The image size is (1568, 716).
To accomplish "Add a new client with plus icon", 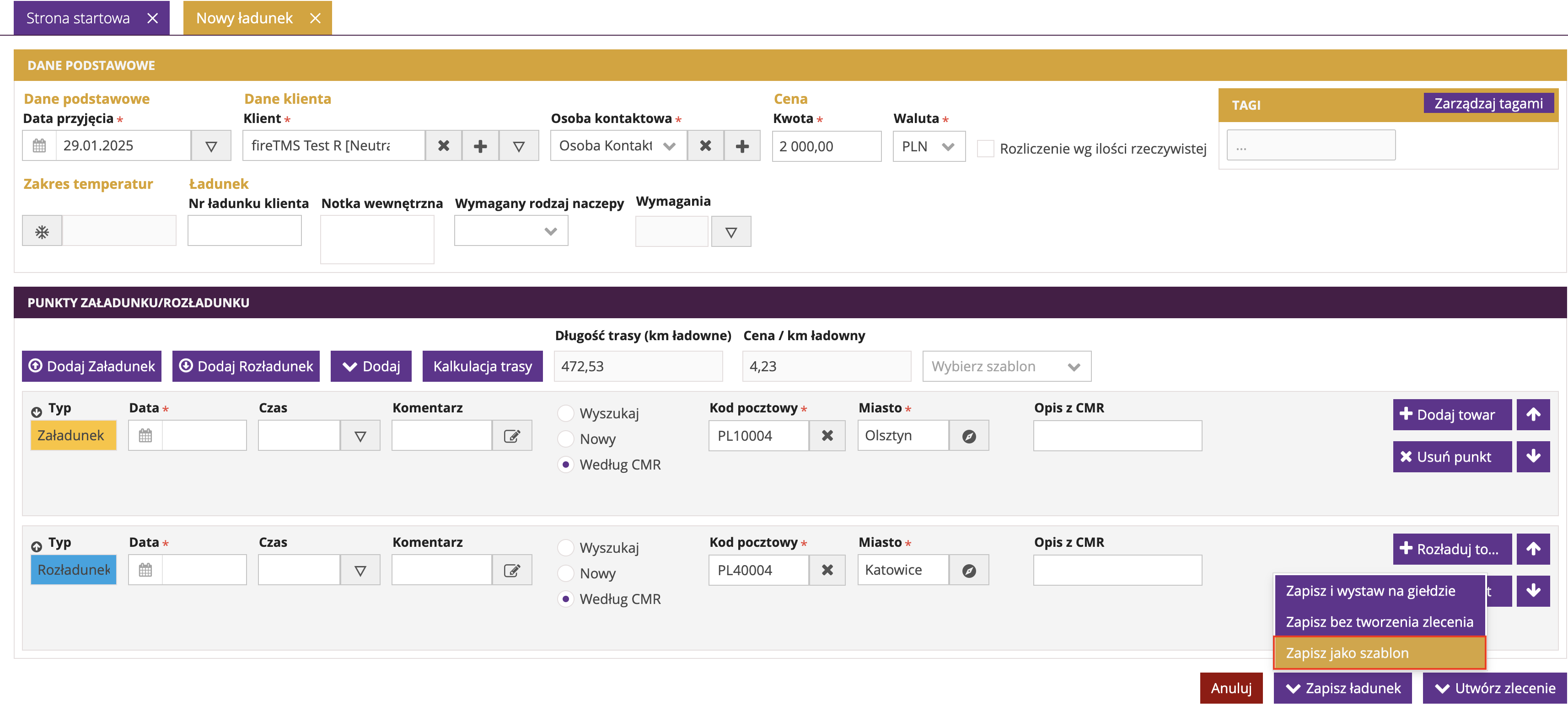I will [480, 146].
